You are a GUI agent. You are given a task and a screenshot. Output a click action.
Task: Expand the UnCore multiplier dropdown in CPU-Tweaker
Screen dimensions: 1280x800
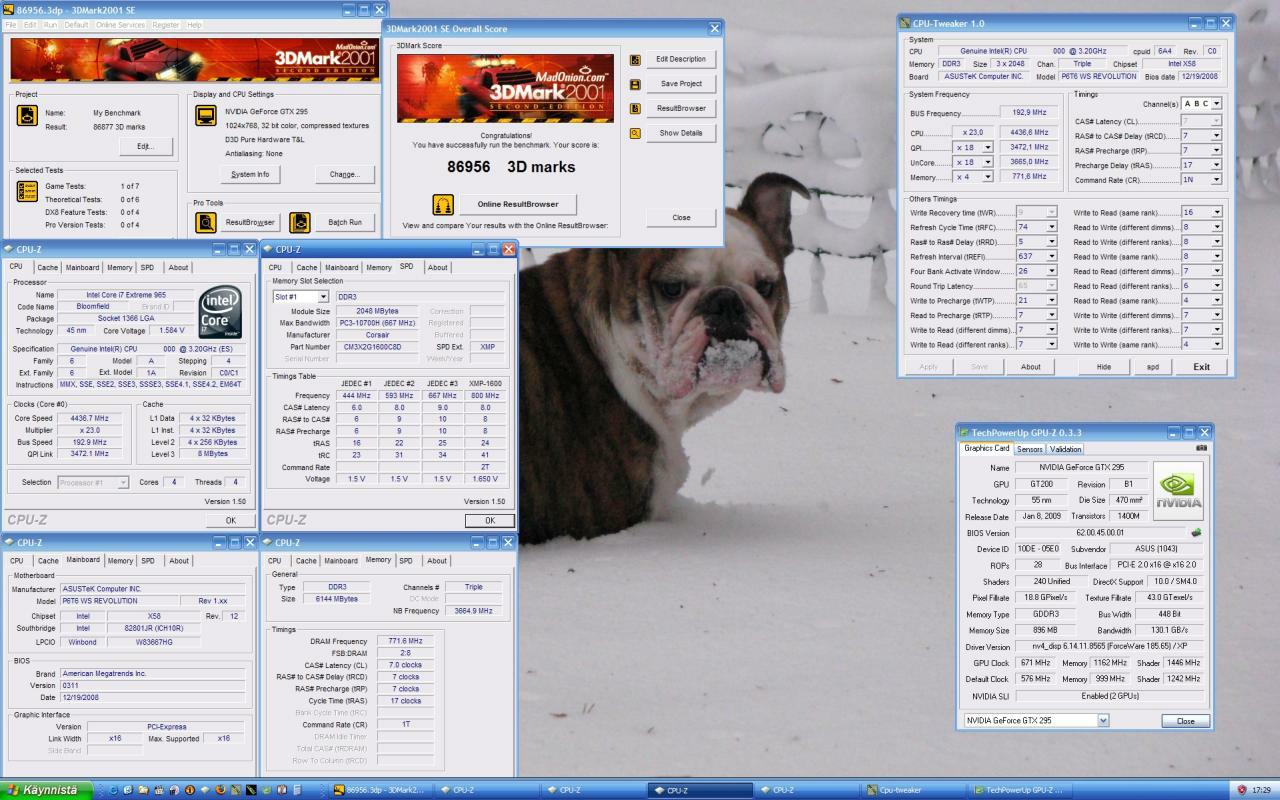[987, 162]
